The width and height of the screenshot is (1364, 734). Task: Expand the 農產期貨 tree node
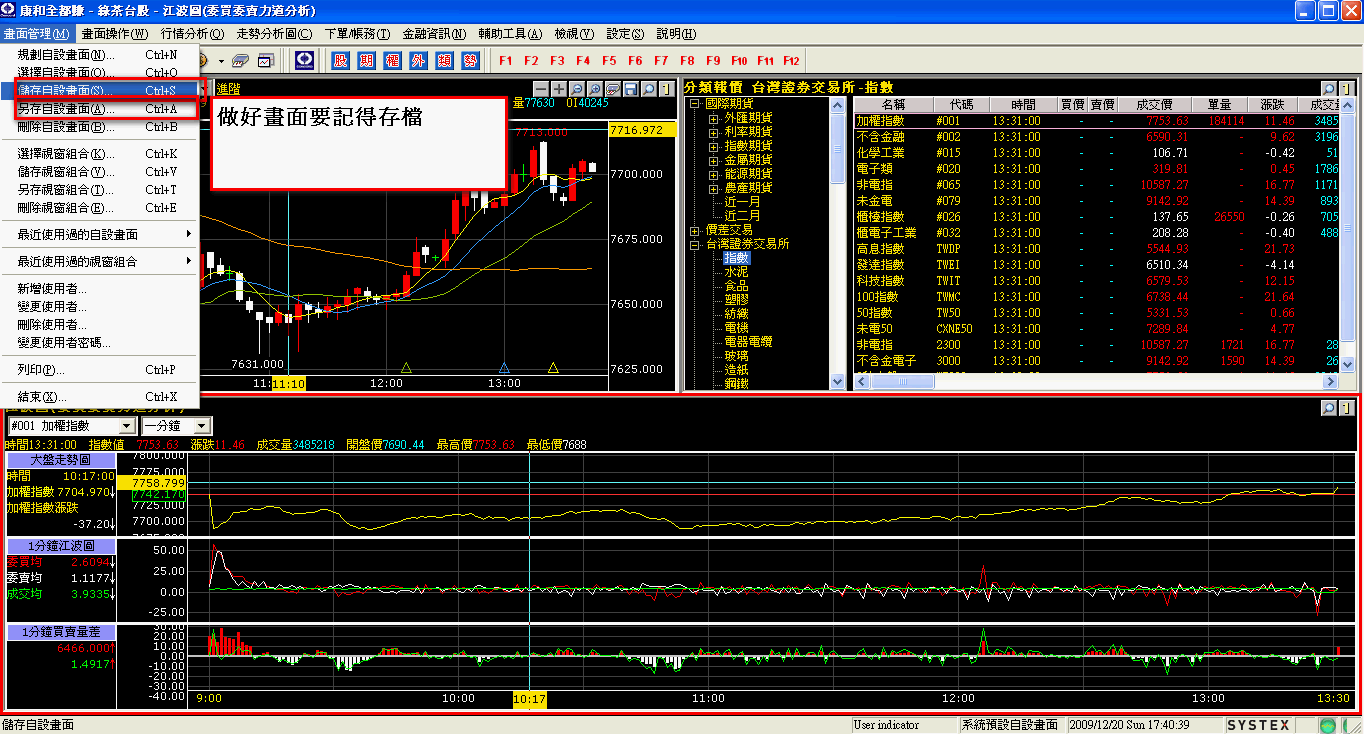tap(714, 188)
